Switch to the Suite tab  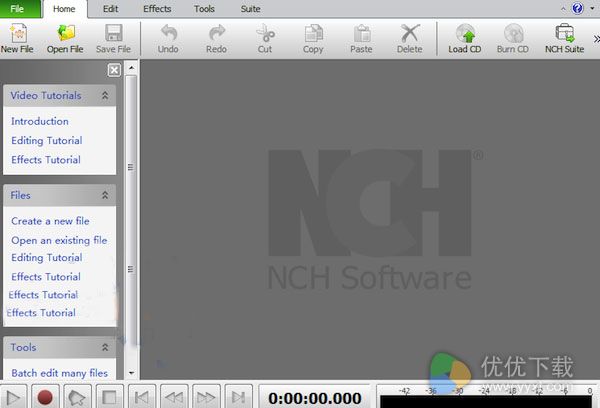[251, 9]
